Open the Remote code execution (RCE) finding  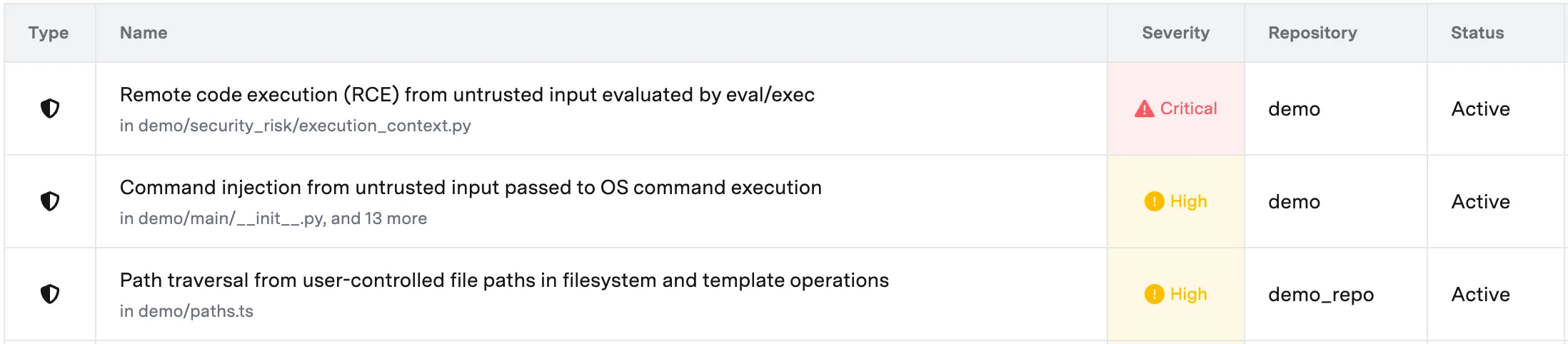pyautogui.click(x=467, y=95)
